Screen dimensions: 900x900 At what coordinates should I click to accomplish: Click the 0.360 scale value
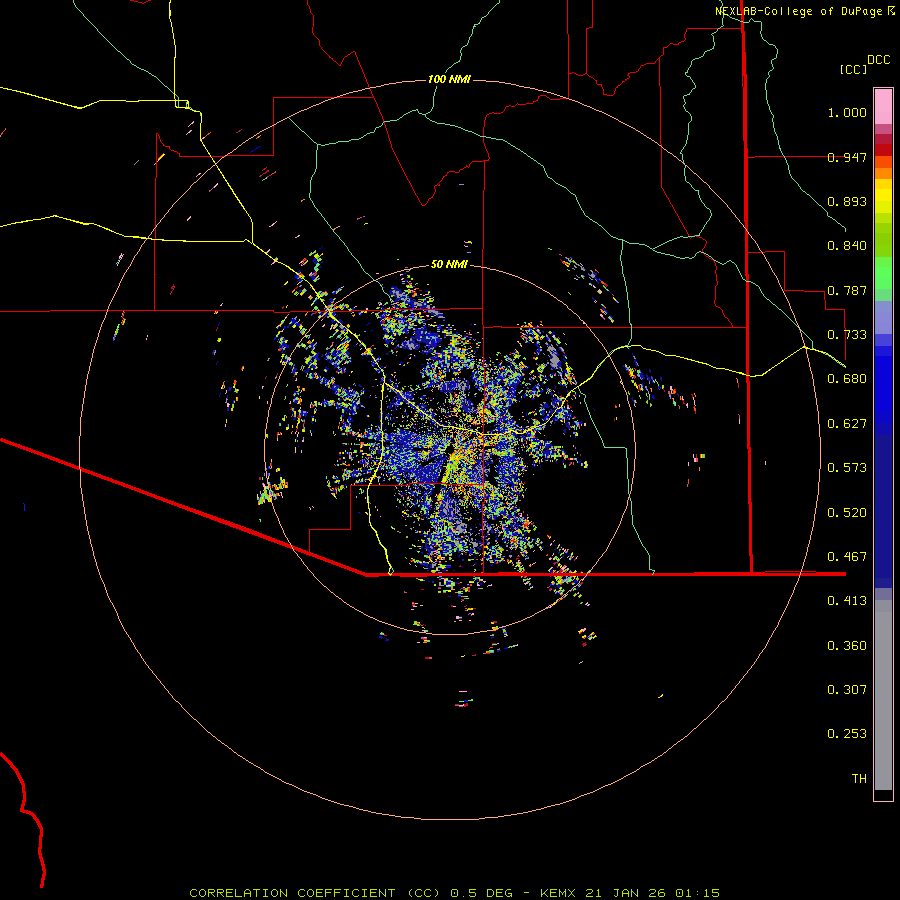(847, 646)
